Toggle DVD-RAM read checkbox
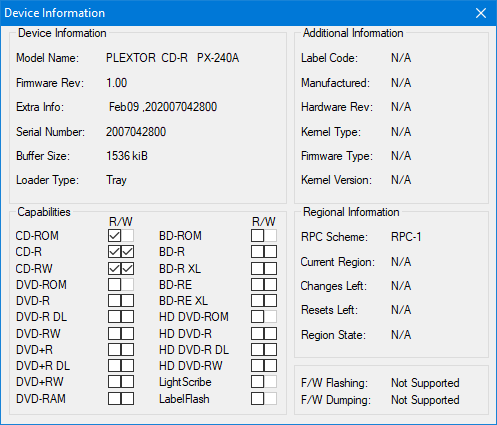497x425 pixels. click(x=114, y=399)
